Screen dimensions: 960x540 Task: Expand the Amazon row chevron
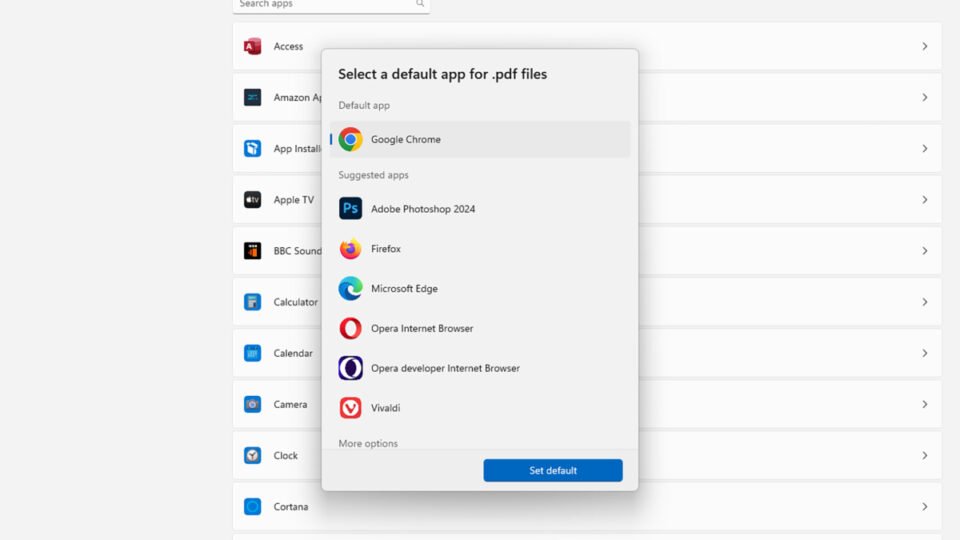coord(925,97)
